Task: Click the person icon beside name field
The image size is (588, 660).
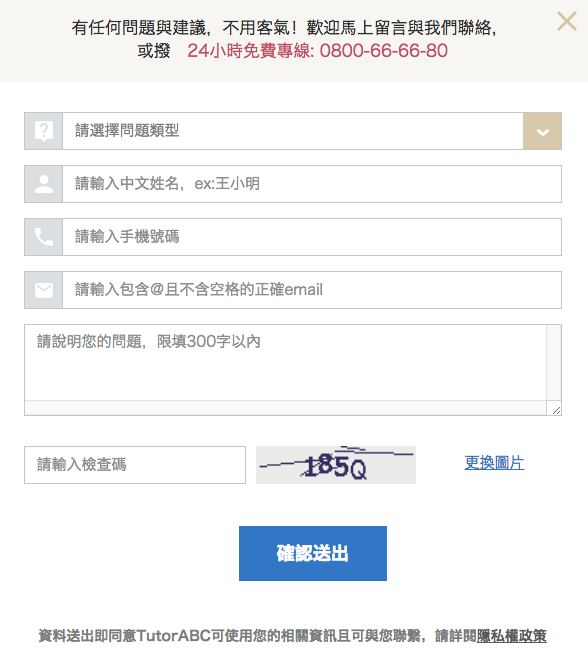Action: [x=44, y=184]
